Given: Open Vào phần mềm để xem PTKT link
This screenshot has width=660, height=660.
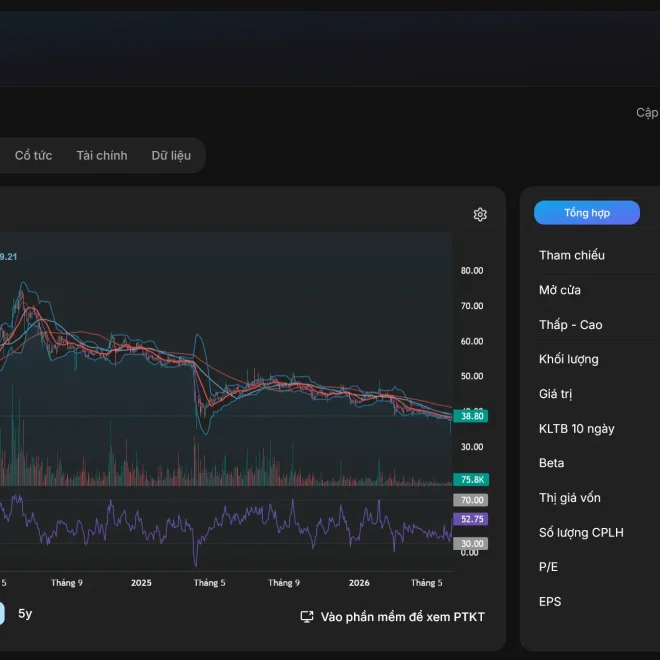Looking at the screenshot, I should [x=402, y=617].
